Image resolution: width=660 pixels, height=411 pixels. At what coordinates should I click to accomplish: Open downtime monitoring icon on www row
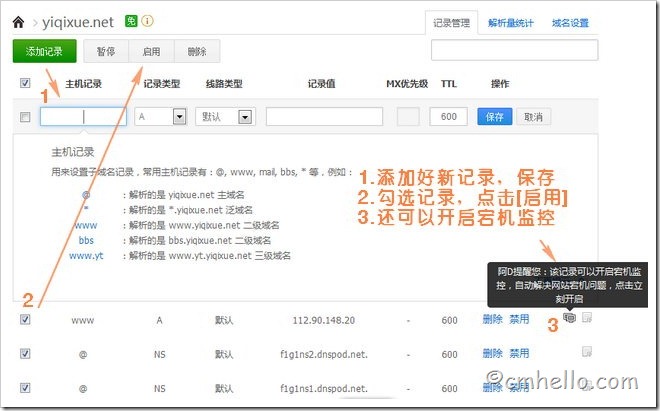pyautogui.click(x=569, y=318)
